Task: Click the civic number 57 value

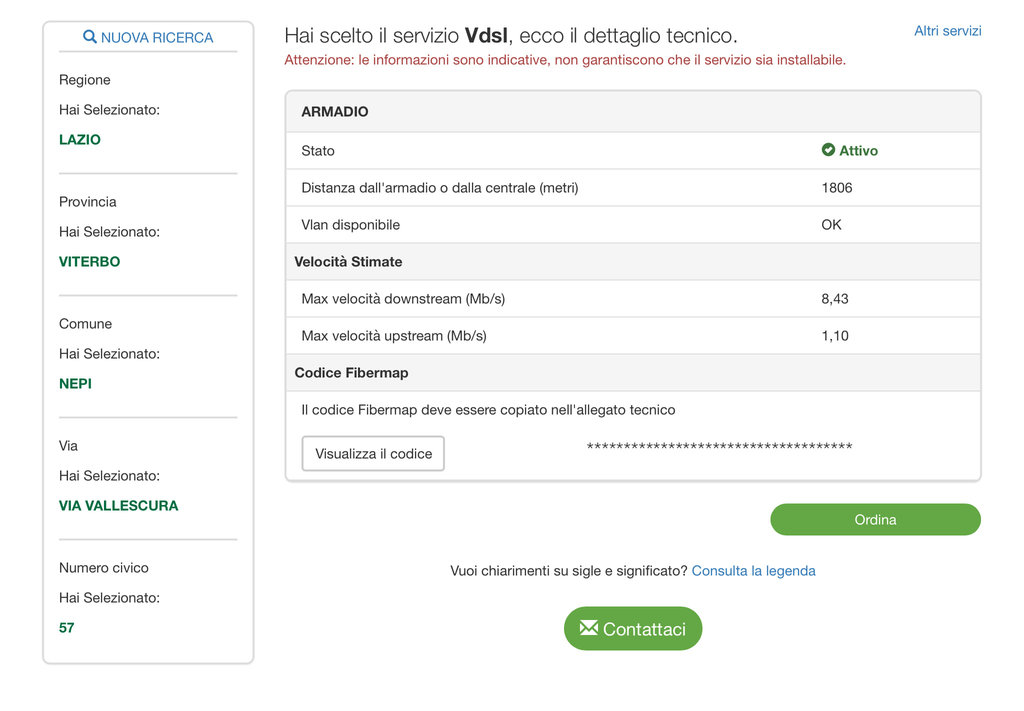Action: click(67, 628)
